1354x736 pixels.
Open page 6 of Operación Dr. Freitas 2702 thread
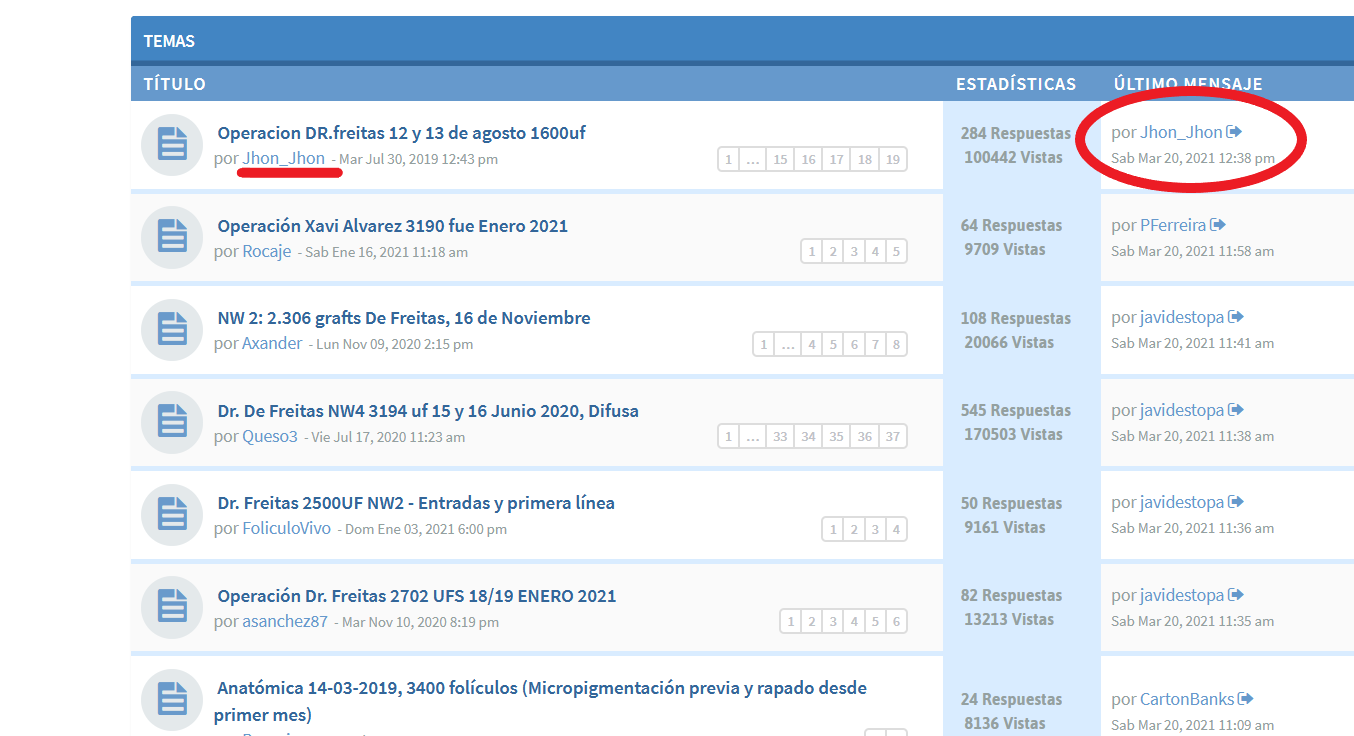896,622
